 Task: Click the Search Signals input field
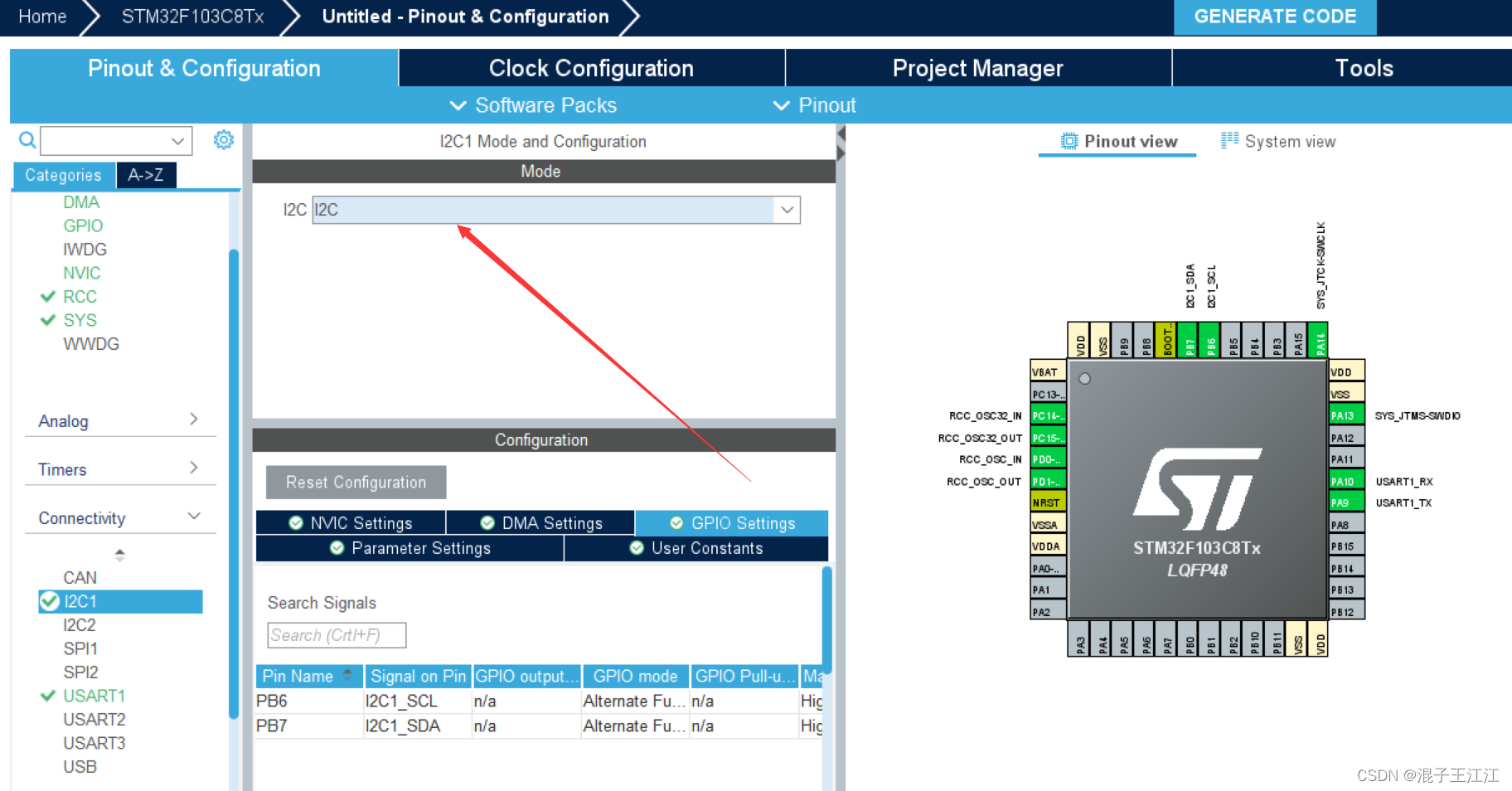pyautogui.click(x=337, y=635)
